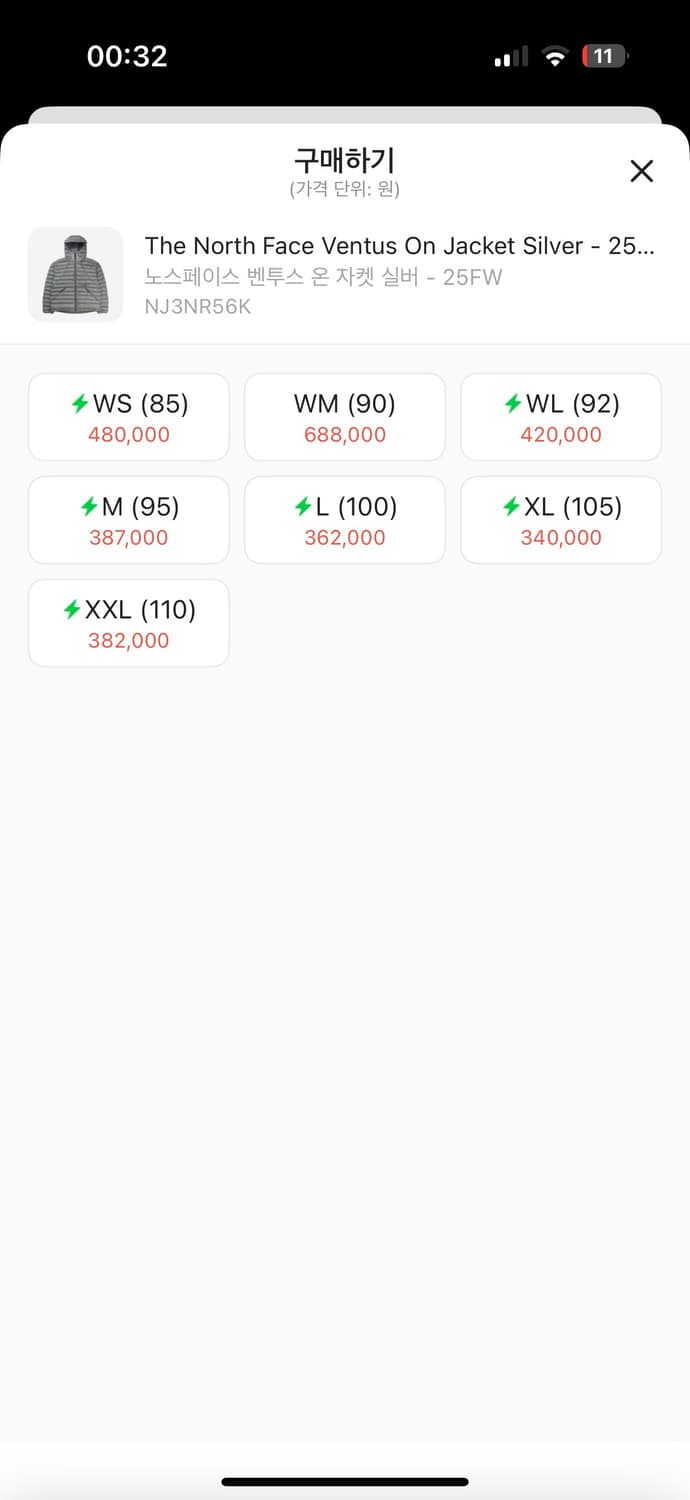Tap the model number NJ3NR56K
The width and height of the screenshot is (690, 1500).
tap(198, 307)
